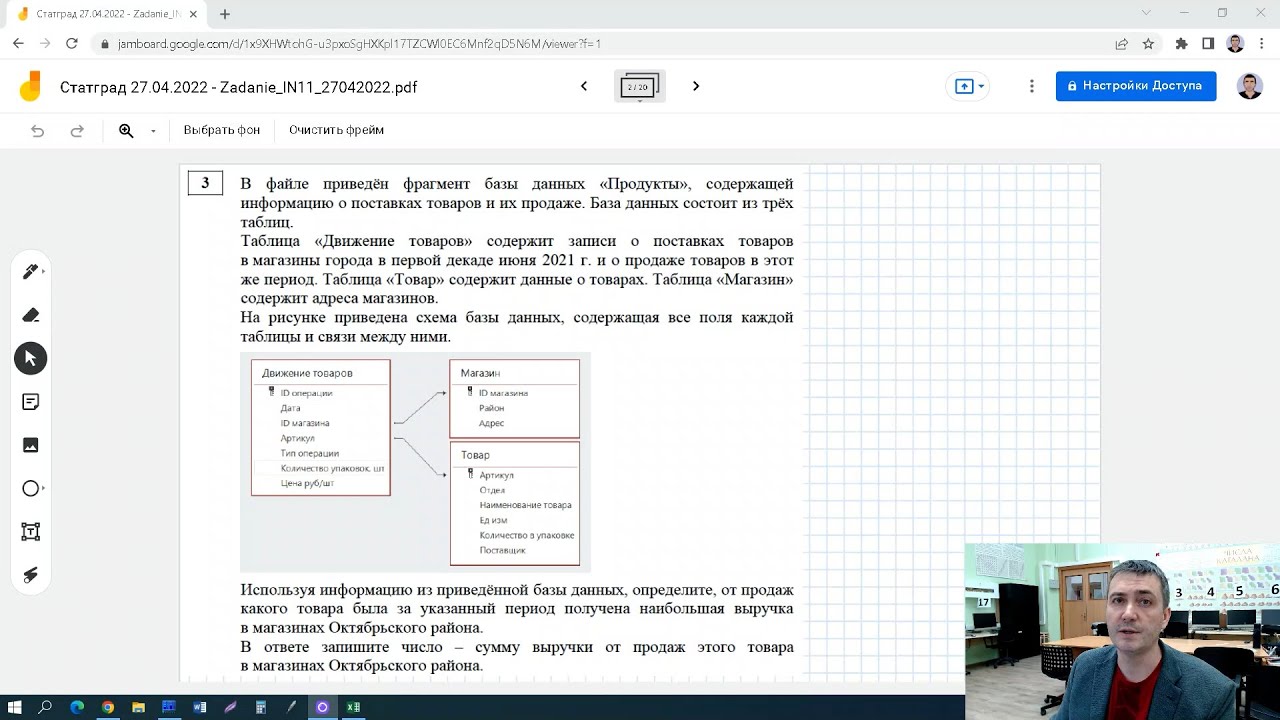Screen dimensions: 1280x720
Task: Select the Eraser tool
Action: [x=30, y=315]
